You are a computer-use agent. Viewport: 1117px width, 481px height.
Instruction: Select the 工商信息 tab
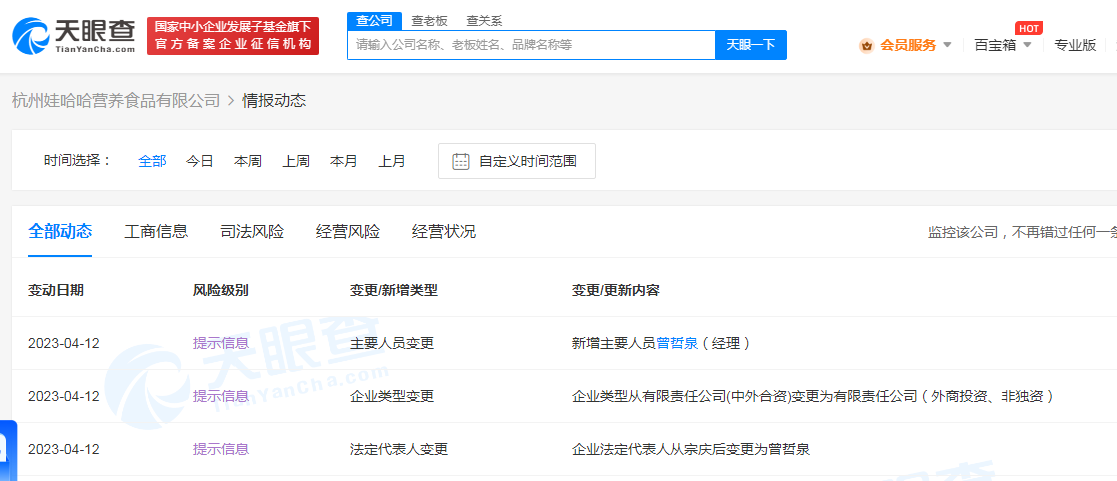click(156, 231)
